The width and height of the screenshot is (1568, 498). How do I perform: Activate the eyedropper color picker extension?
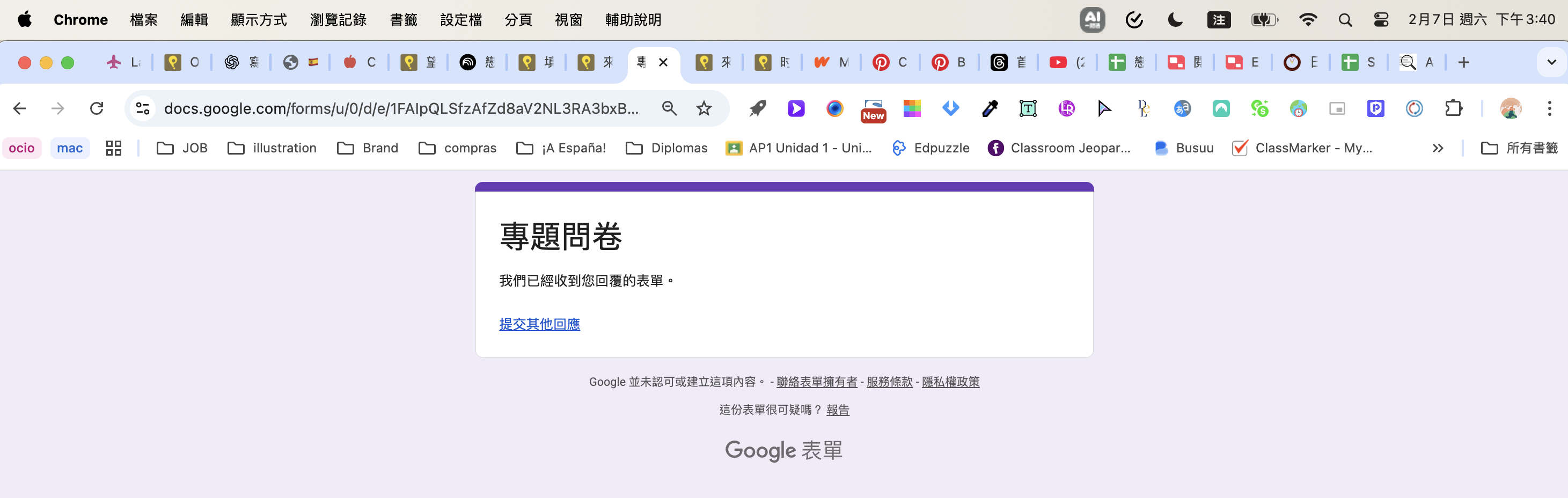coord(990,108)
